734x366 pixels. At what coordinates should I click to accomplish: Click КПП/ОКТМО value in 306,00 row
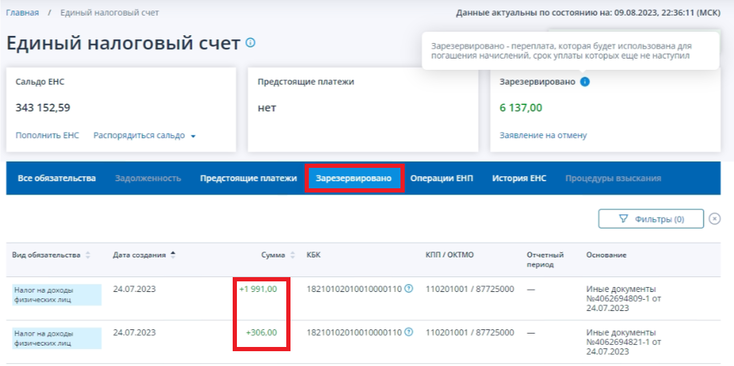(x=470, y=333)
